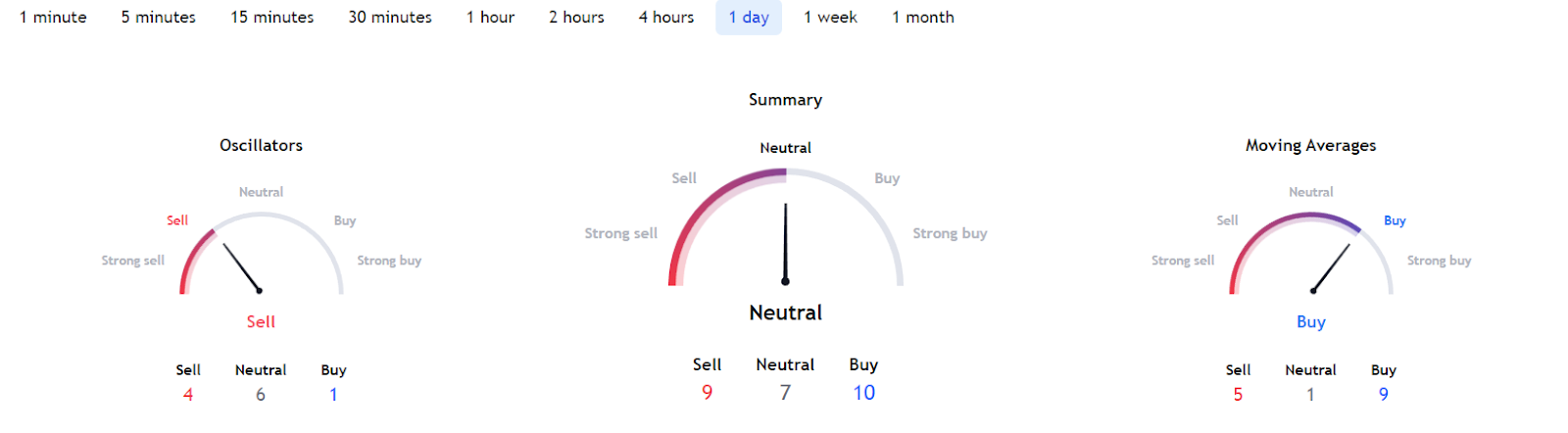Select the 1 hour timeframe
Image resolution: width=1568 pixels, height=433 pixels.
click(490, 18)
